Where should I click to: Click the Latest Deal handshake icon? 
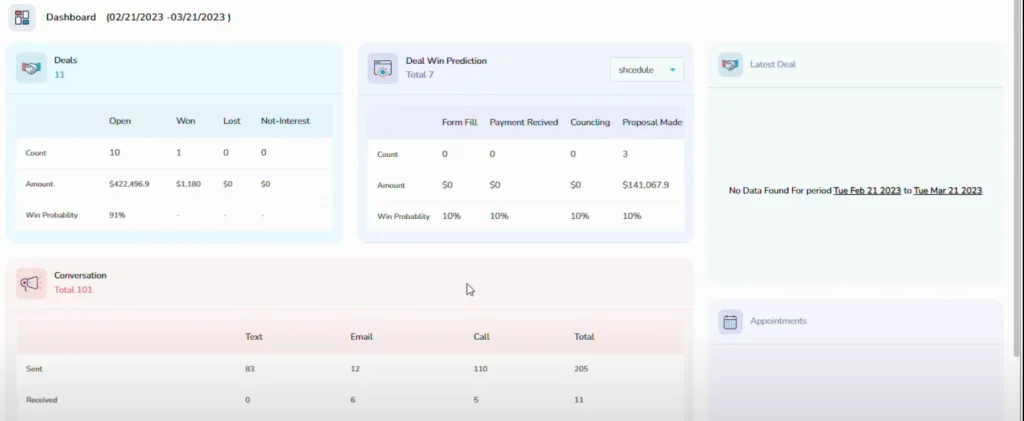730,65
